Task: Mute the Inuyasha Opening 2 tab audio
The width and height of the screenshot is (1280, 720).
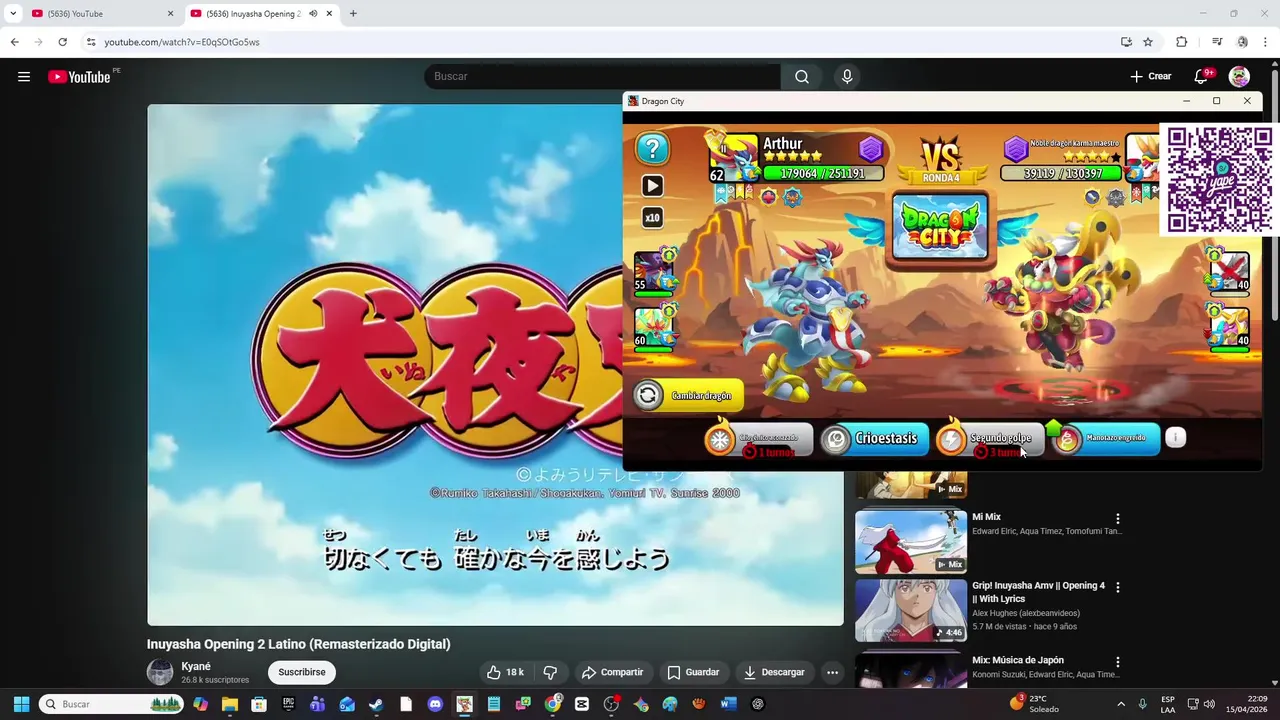Action: click(x=313, y=14)
